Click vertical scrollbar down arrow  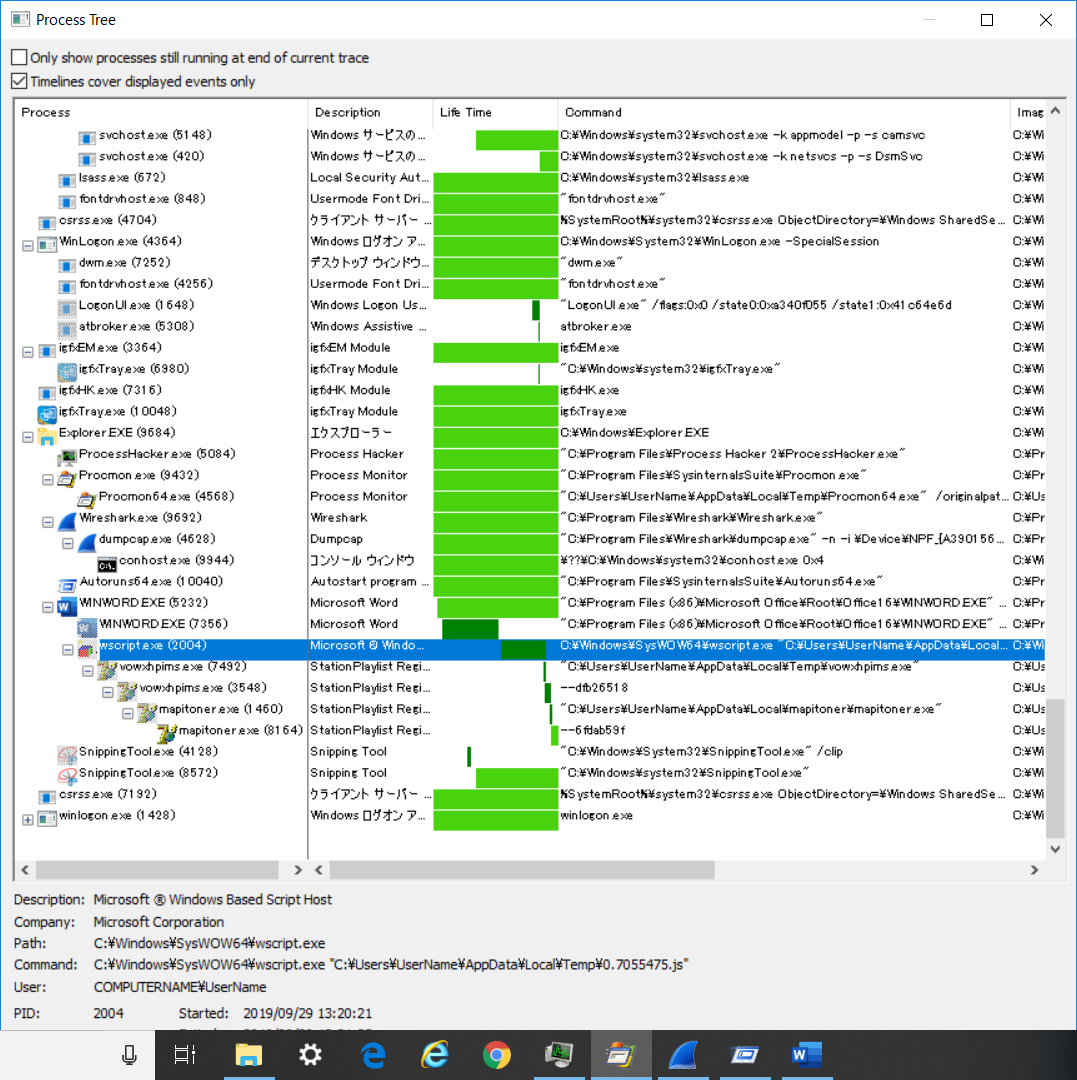tap(1055, 849)
